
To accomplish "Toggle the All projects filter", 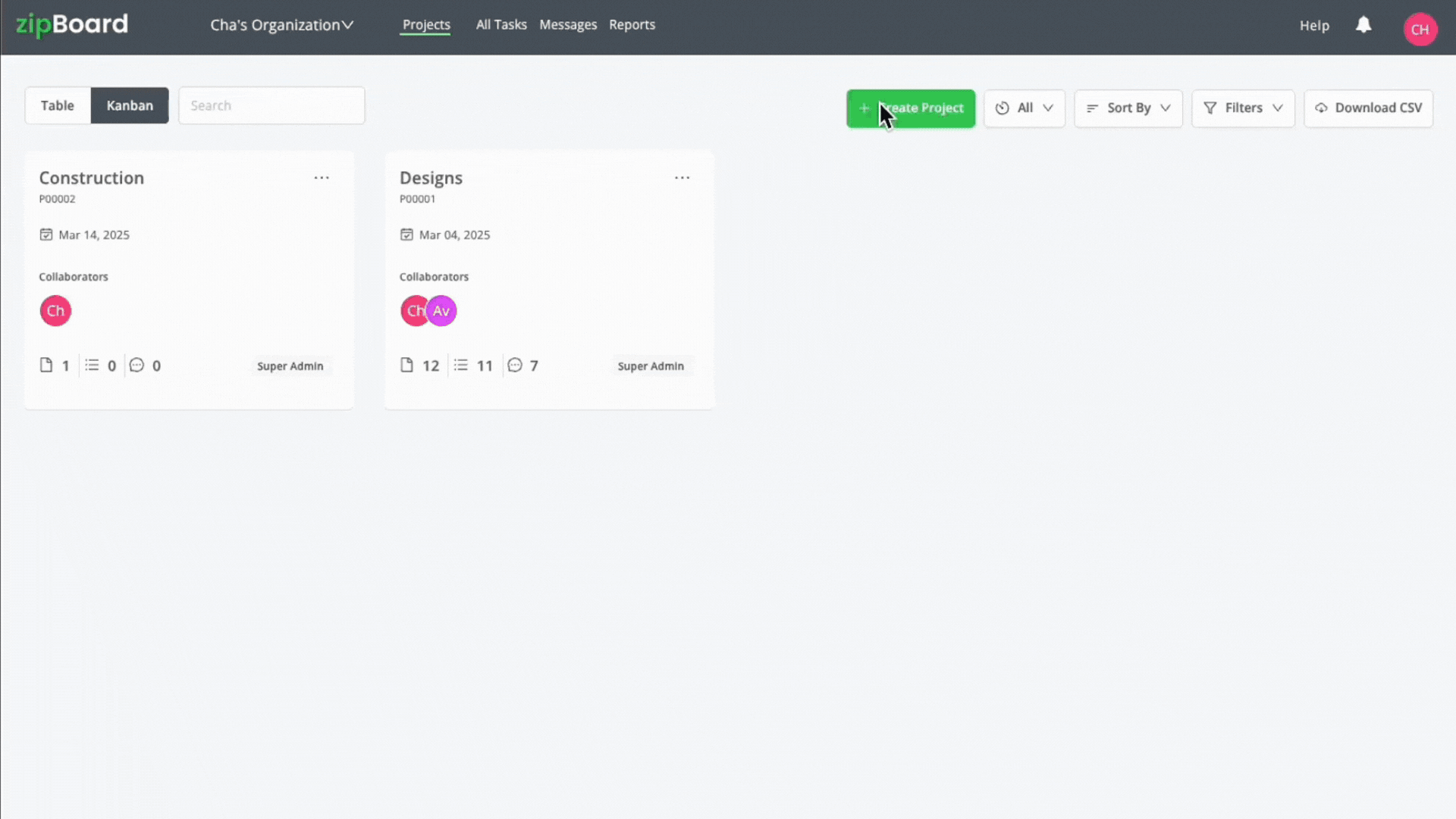I will tap(1025, 107).
